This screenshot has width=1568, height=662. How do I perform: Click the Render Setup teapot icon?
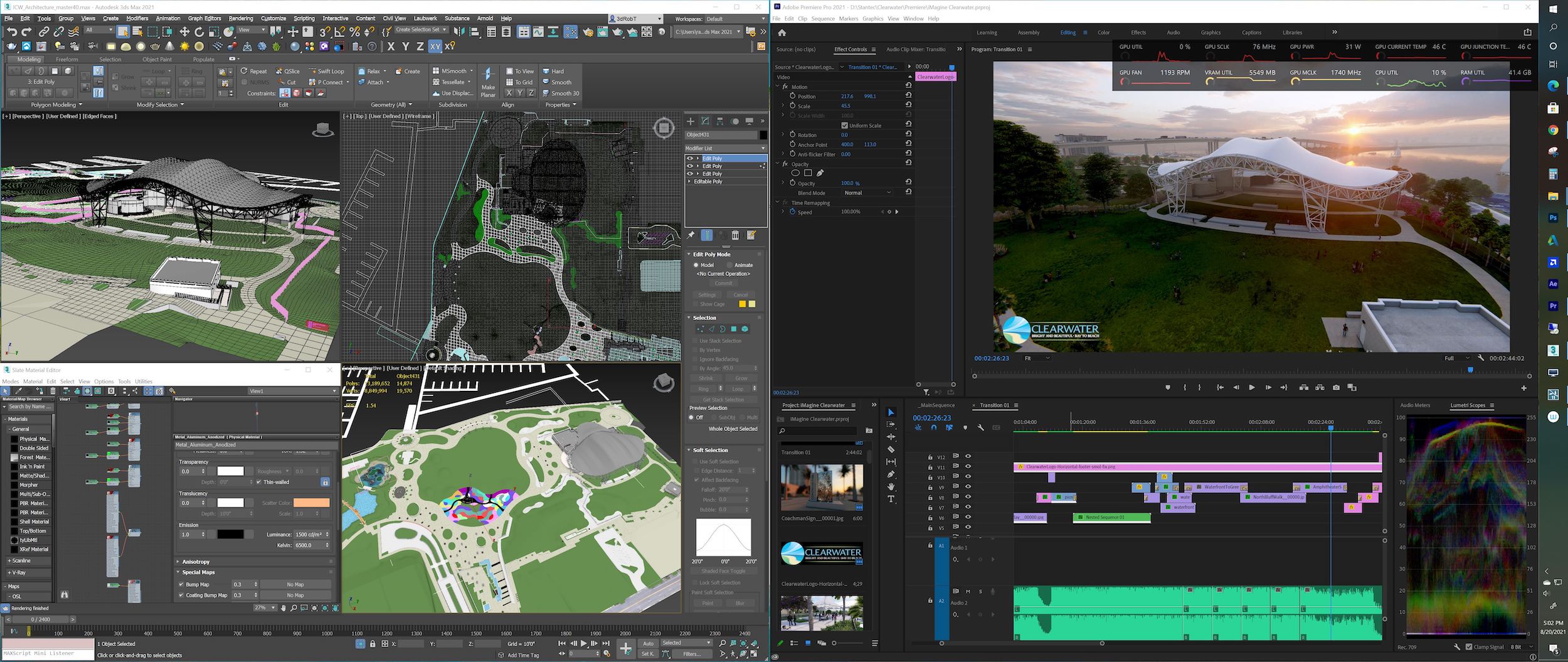coord(588,31)
